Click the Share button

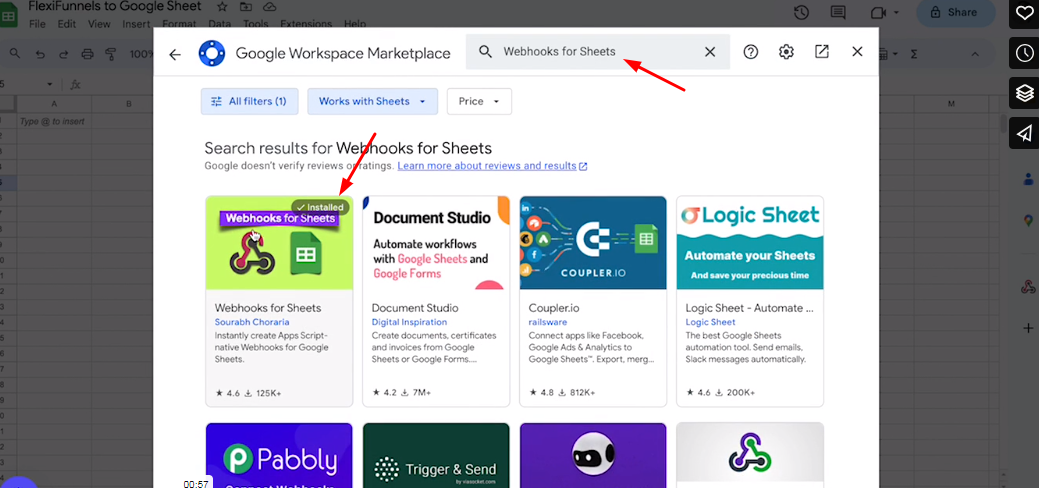pos(956,12)
